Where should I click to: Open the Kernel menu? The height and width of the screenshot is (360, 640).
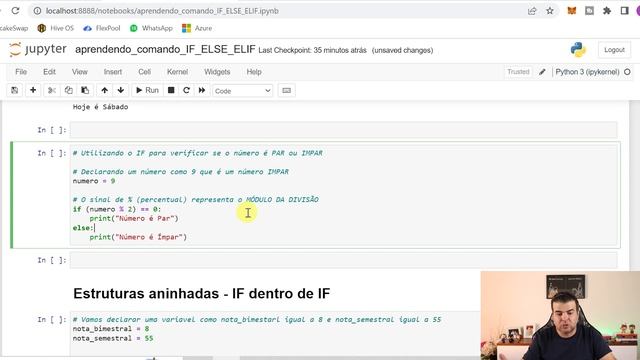click(x=178, y=72)
